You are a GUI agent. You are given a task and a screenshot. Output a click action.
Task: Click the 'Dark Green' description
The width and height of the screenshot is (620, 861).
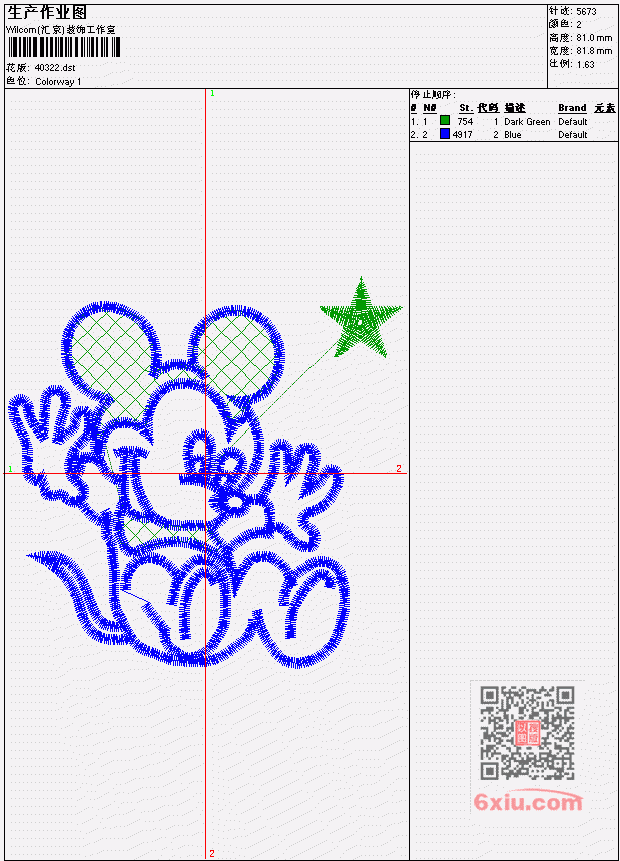[x=527, y=121]
